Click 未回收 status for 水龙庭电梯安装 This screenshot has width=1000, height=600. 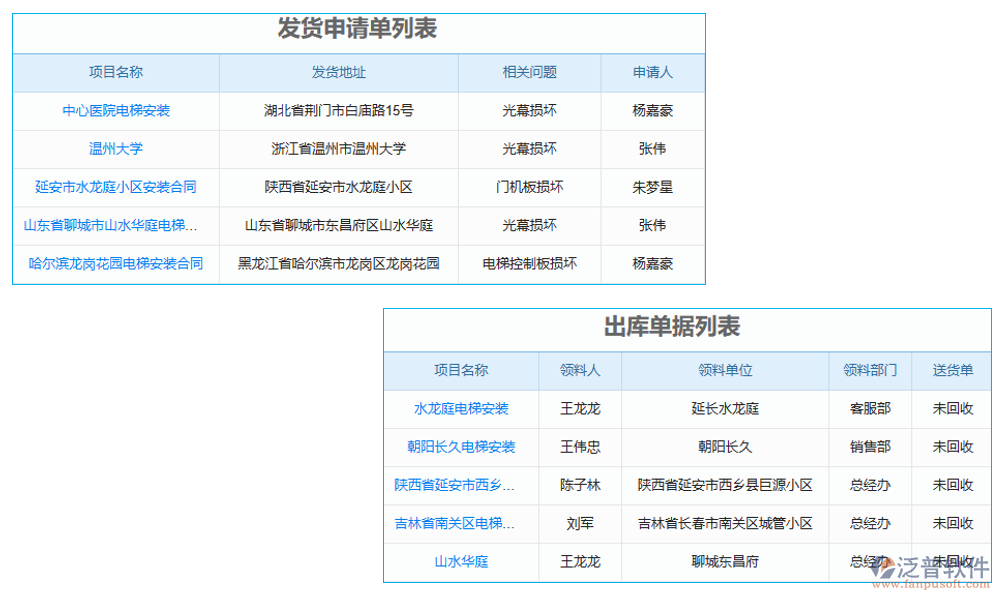pos(953,409)
